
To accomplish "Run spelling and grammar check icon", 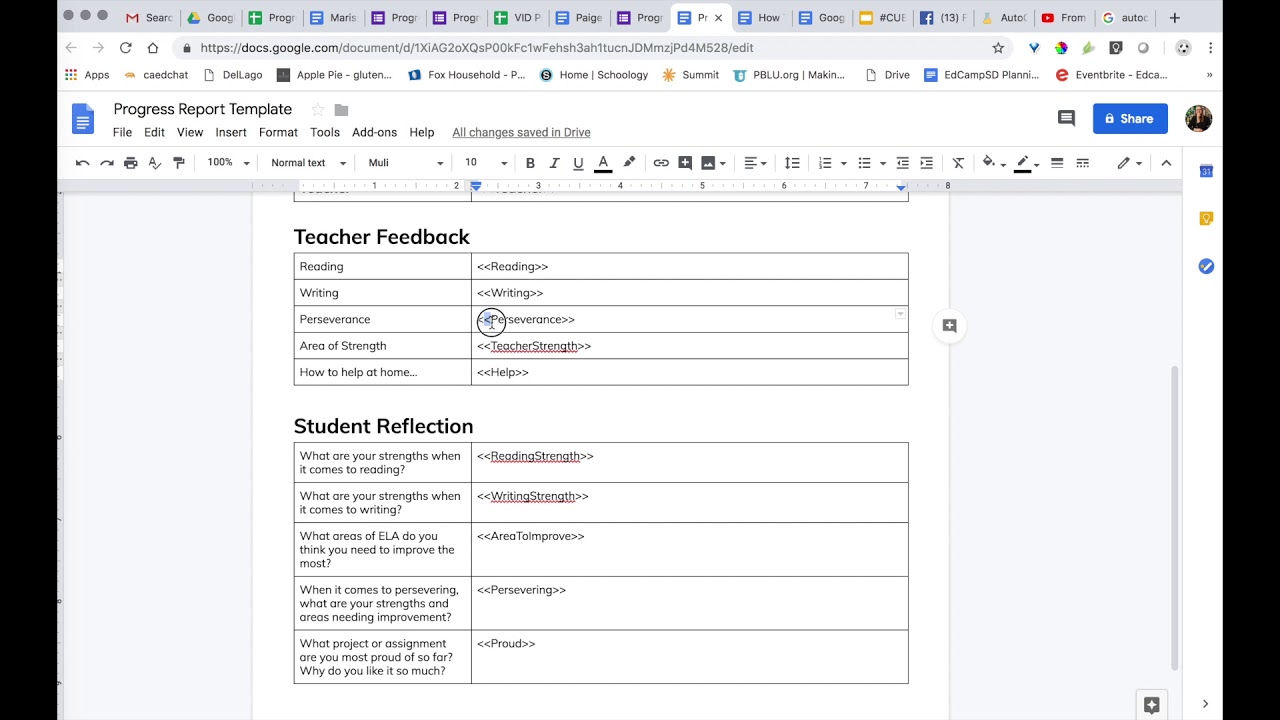I will (155, 163).
